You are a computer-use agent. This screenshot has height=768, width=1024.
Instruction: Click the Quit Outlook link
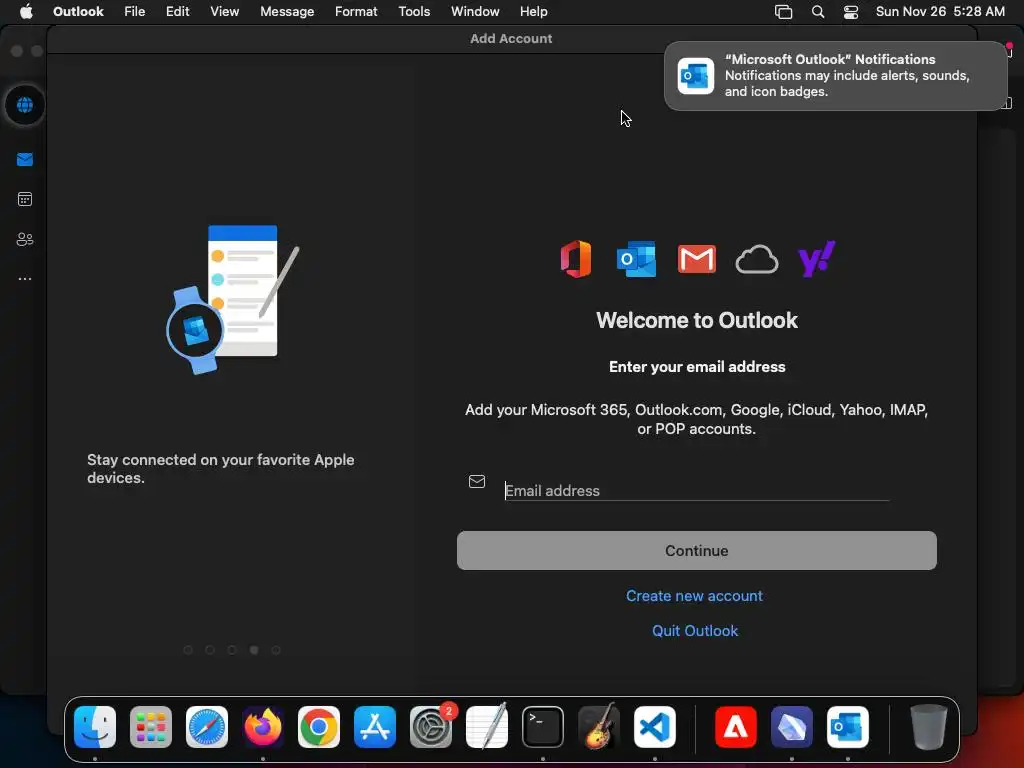click(695, 630)
